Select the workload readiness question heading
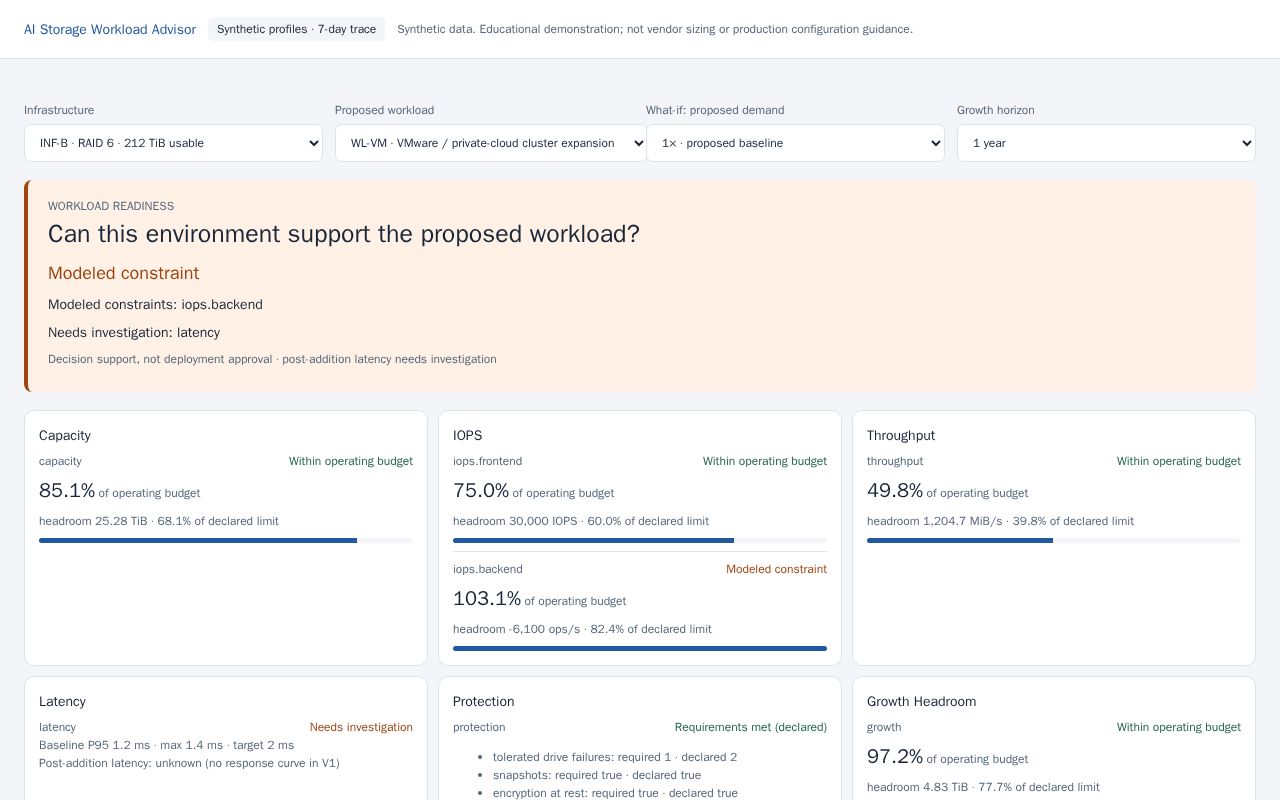This screenshot has width=1280, height=800. 344,234
